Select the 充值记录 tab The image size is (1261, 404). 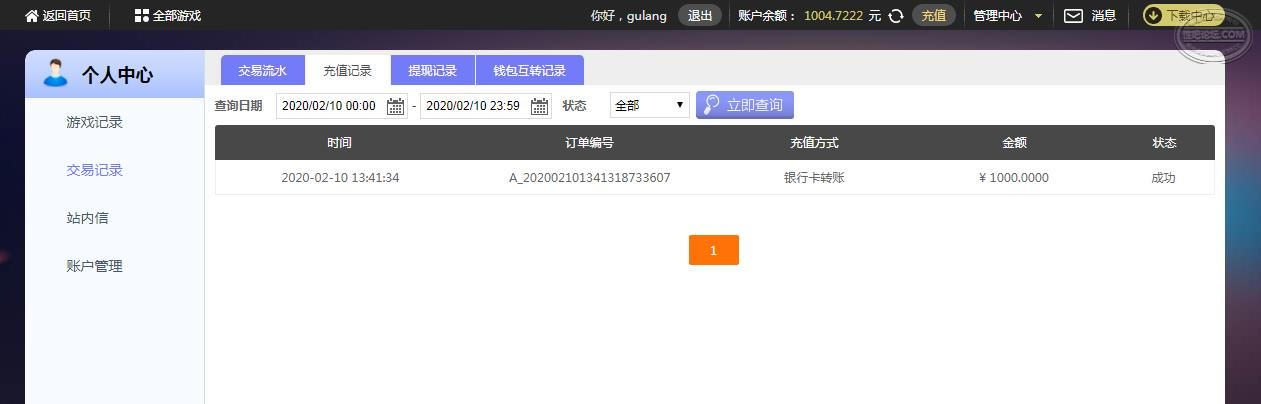click(x=347, y=70)
